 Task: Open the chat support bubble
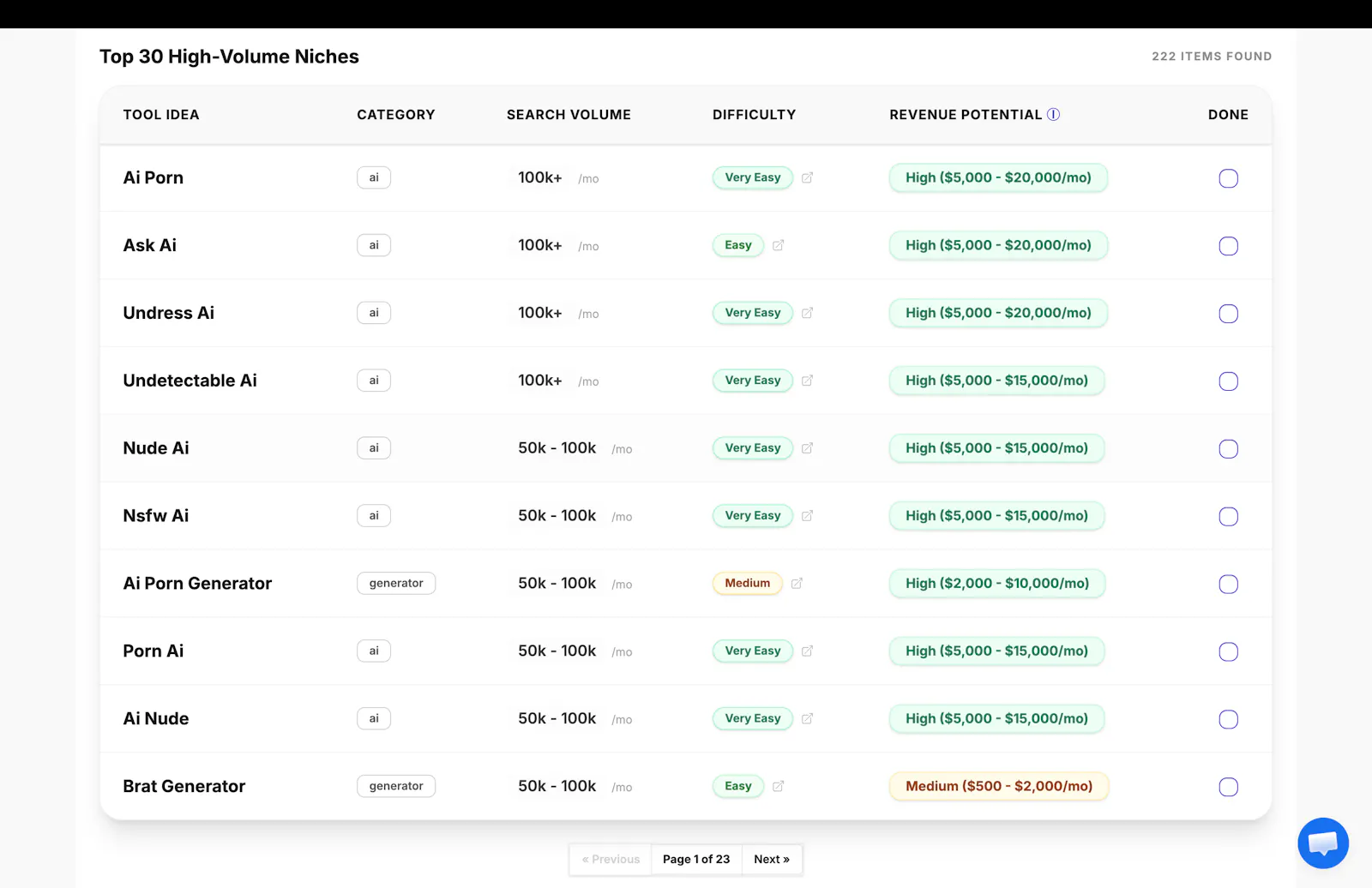(x=1323, y=843)
